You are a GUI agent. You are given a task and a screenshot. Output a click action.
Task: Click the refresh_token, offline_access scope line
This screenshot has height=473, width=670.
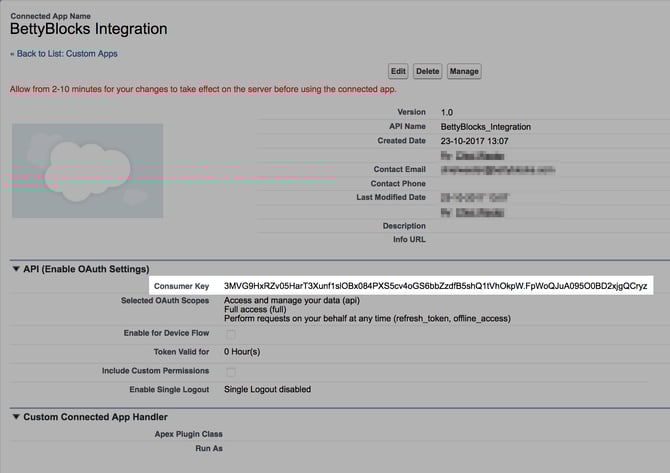point(367,319)
